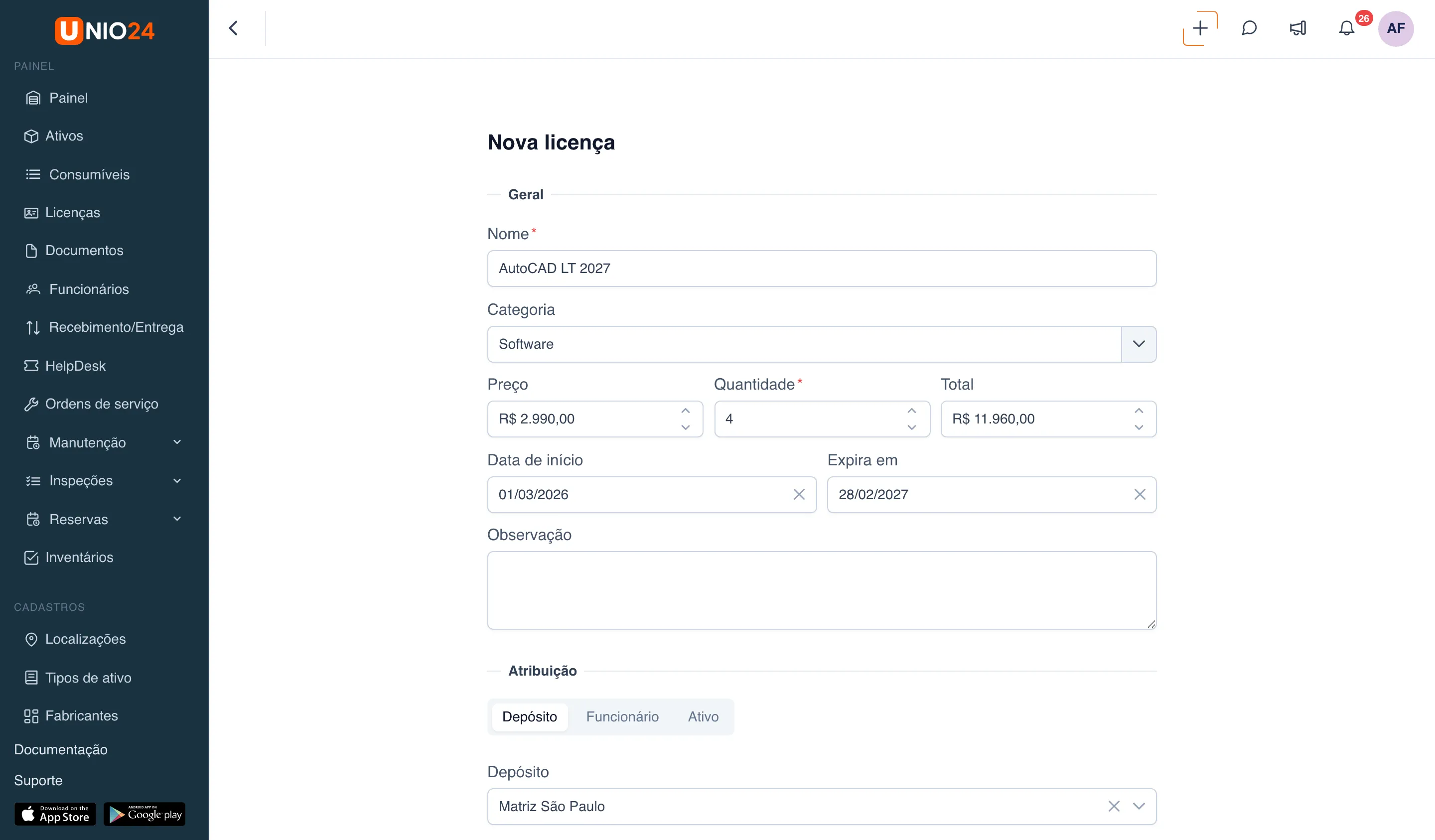Image resolution: width=1435 pixels, height=840 pixels.
Task: Open the notifications bell
Action: (x=1346, y=28)
